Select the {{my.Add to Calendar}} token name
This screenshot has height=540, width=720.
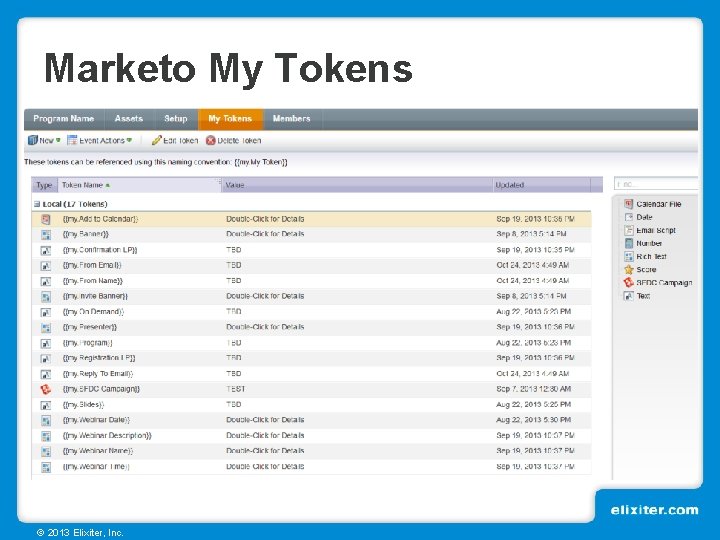click(x=100, y=219)
